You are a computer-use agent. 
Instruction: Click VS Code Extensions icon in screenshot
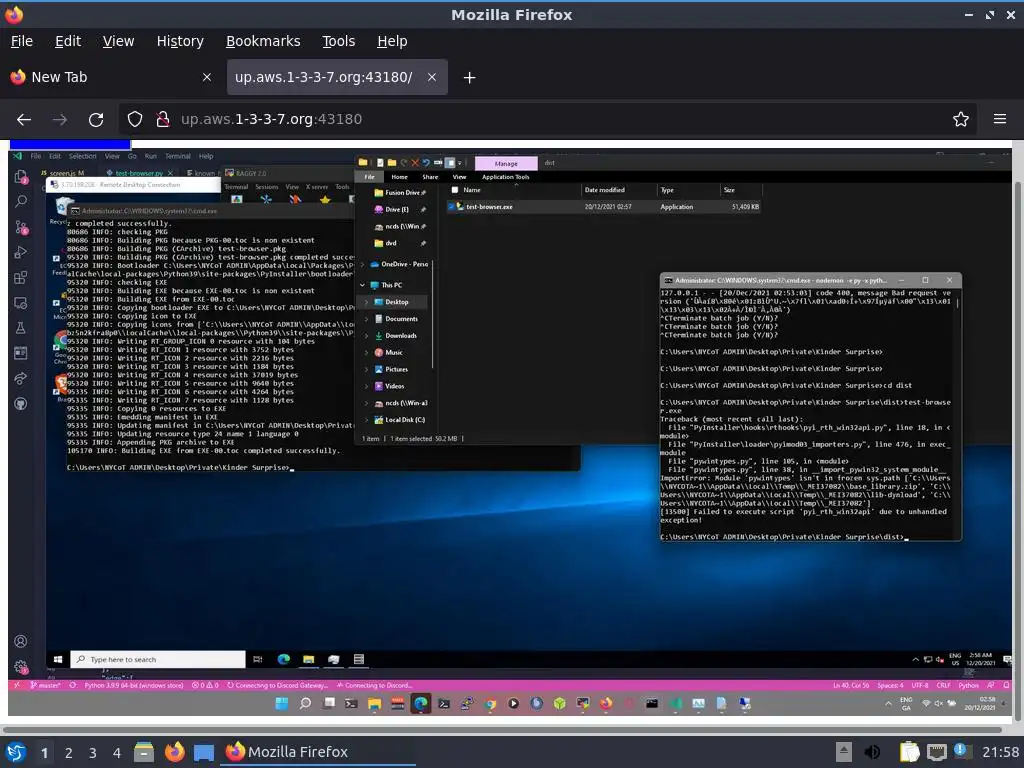[x=21, y=278]
